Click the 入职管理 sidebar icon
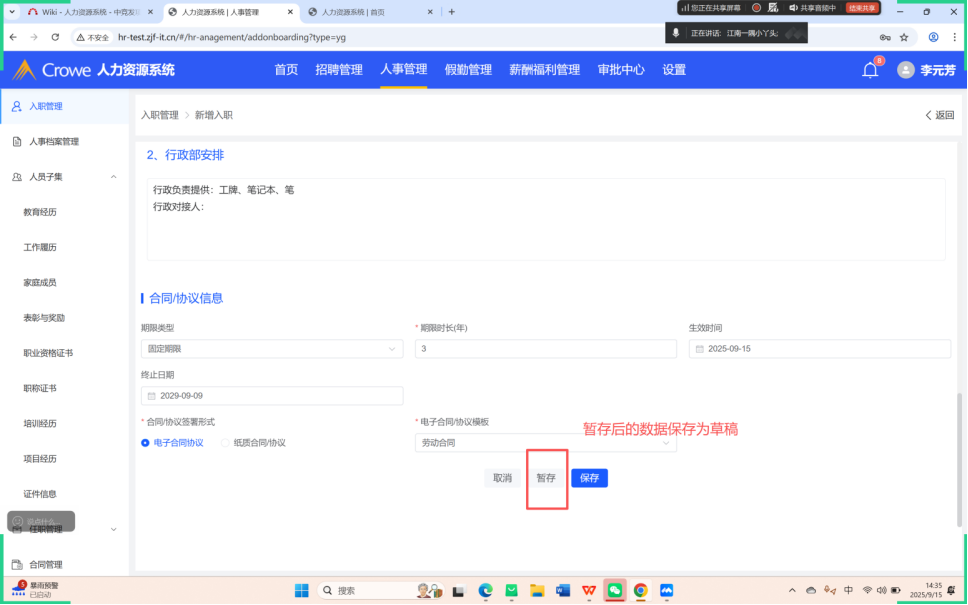Screen dimensions: 968x605 [16, 106]
